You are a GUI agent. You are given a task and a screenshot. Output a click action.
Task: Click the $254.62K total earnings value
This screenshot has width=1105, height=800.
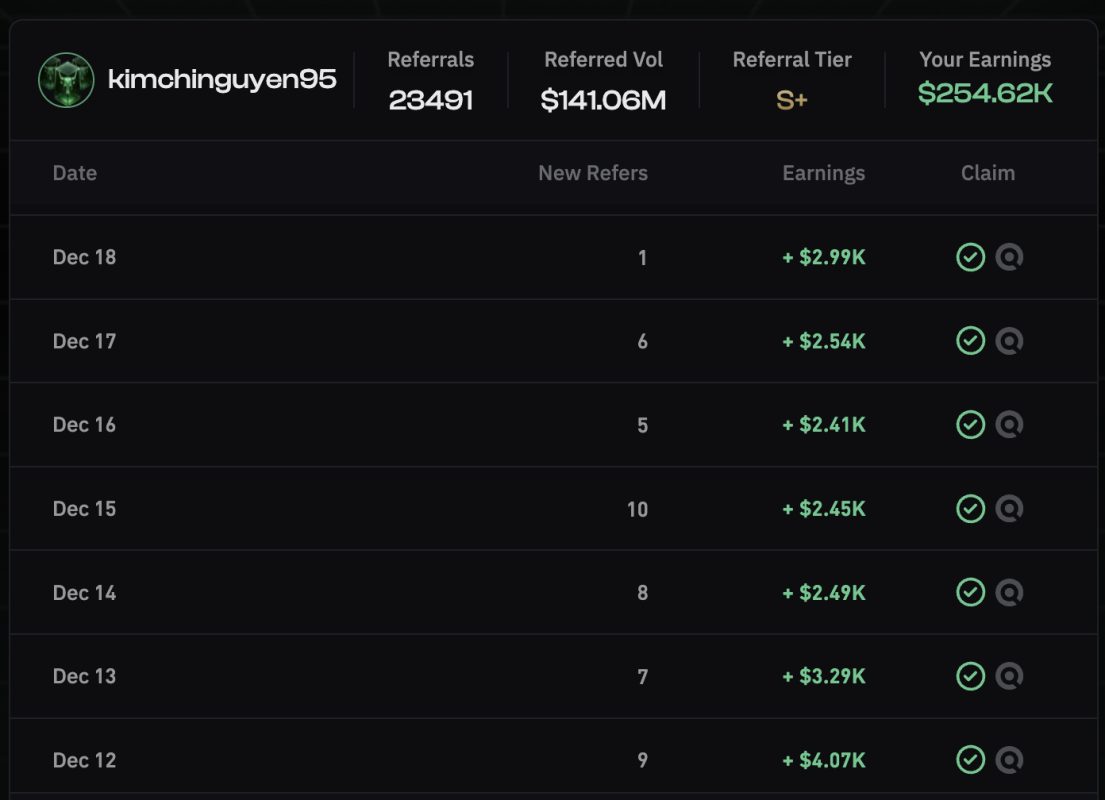click(x=985, y=94)
